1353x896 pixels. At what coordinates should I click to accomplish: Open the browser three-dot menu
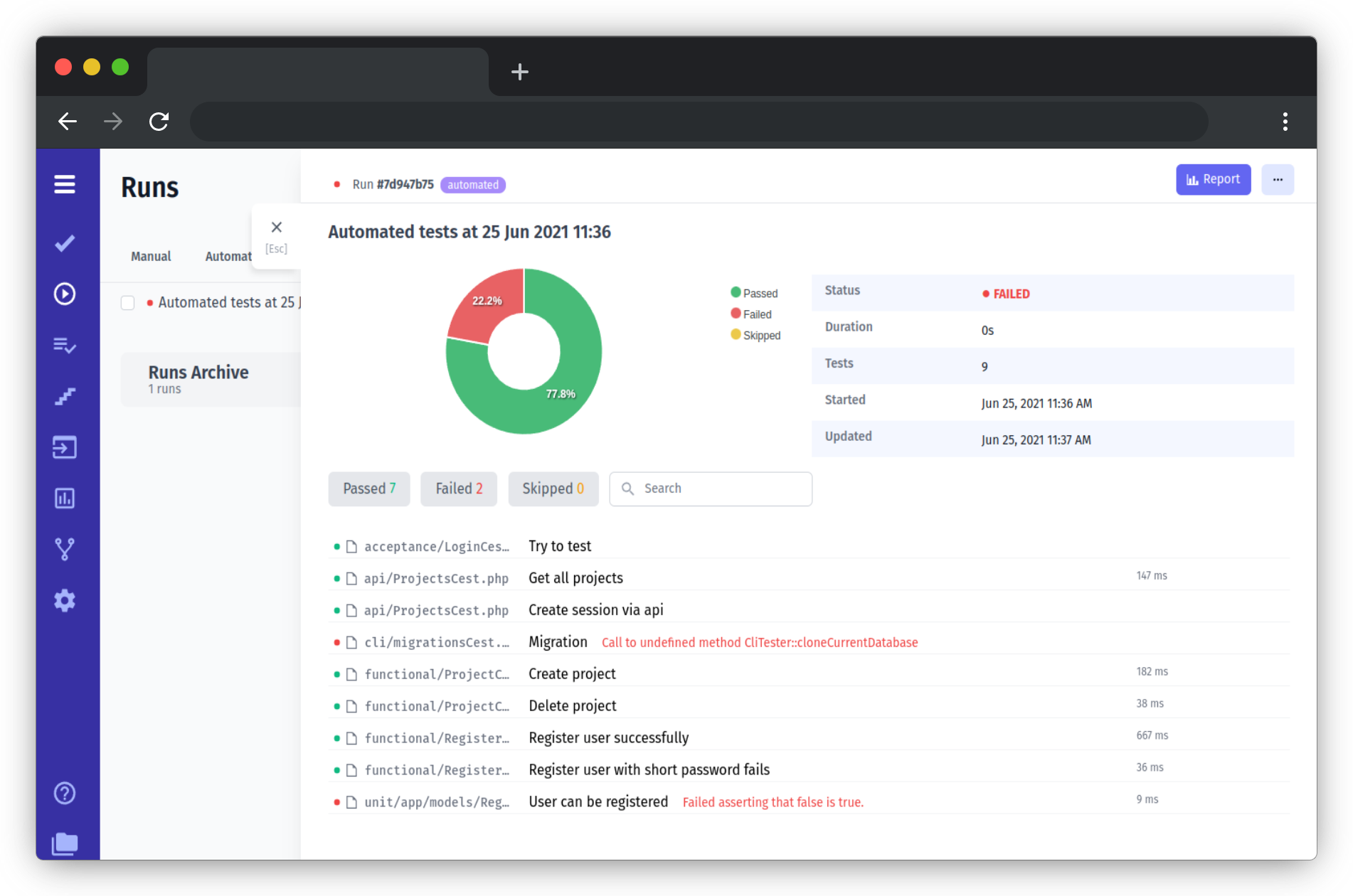coord(1285,122)
